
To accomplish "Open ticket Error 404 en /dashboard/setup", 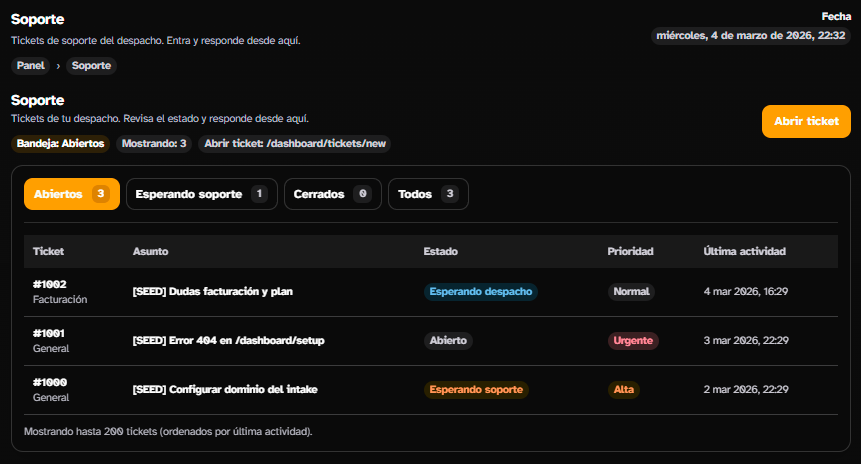I will pos(228,341).
